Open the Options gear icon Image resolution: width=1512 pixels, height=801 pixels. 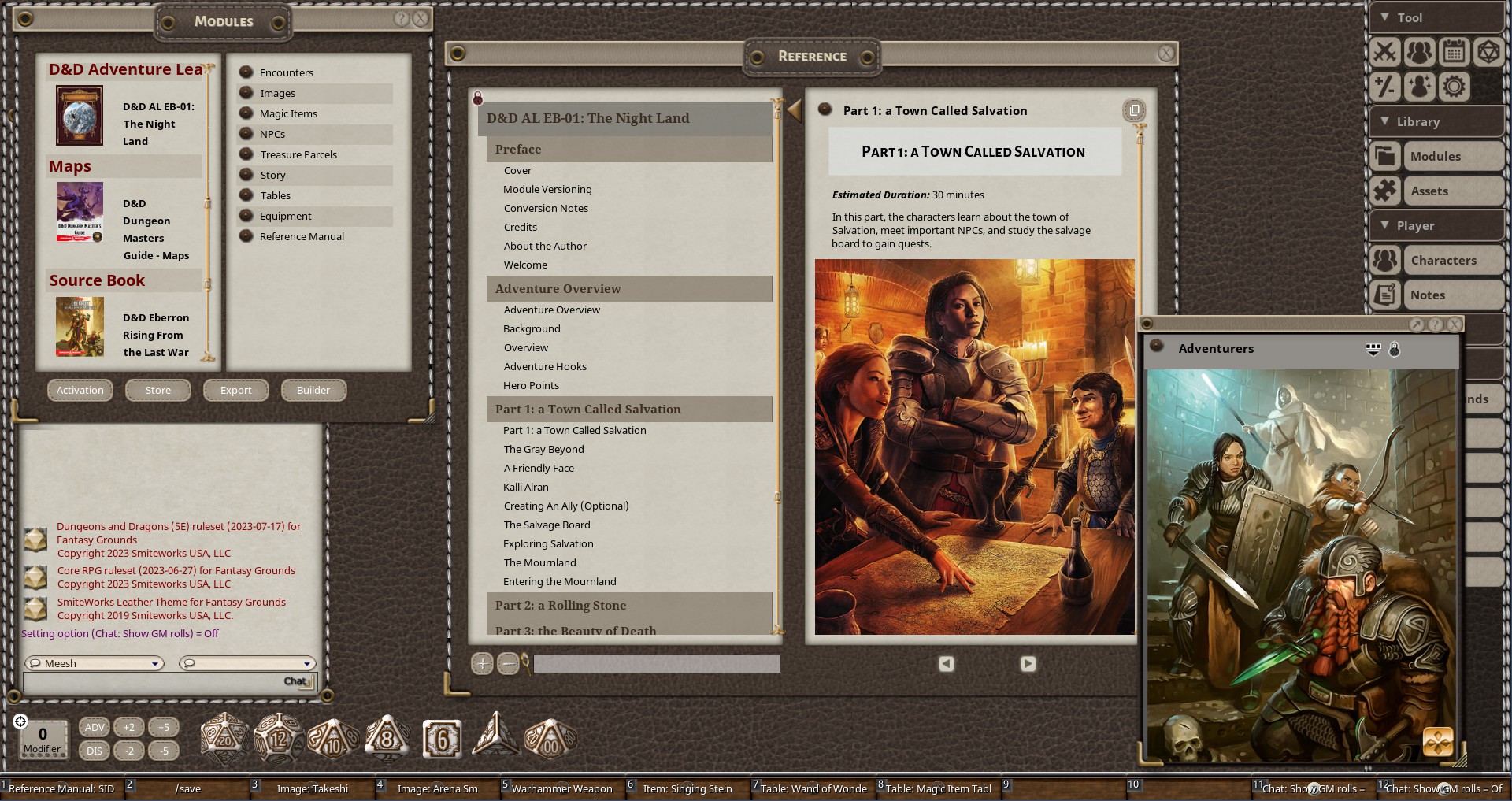click(x=1454, y=86)
